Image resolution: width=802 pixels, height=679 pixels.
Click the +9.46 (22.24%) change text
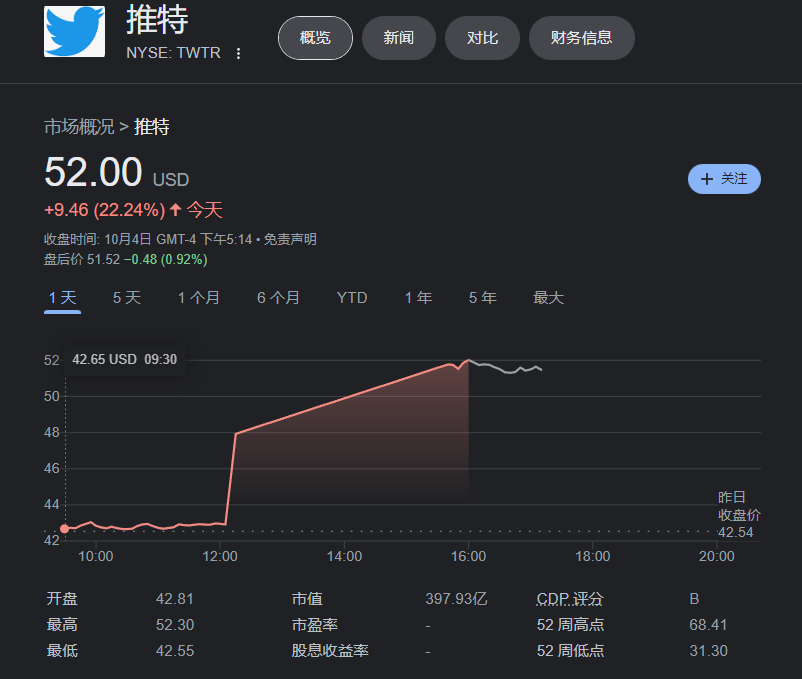point(105,210)
